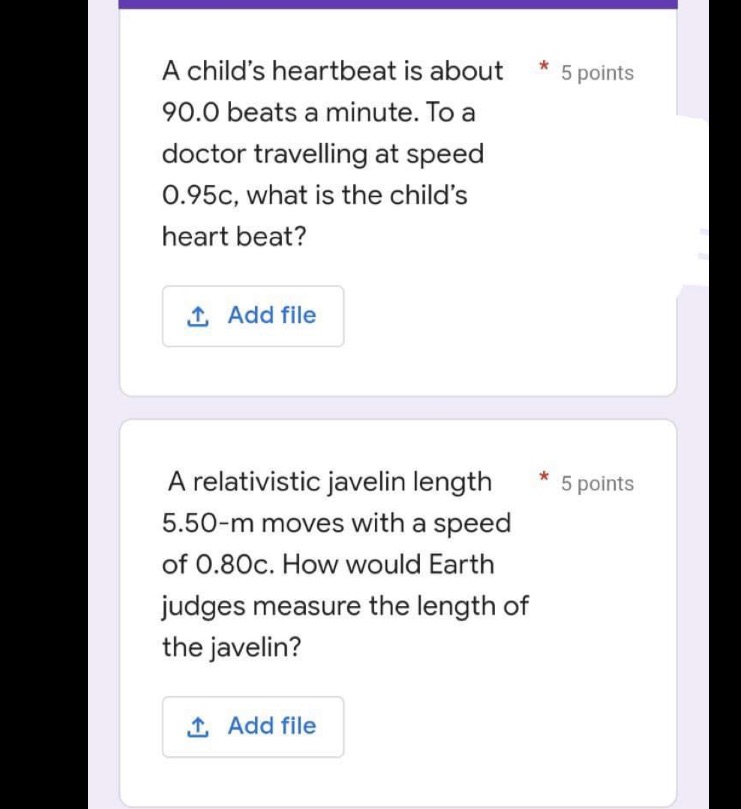Screen dimensions: 741x809
Task: Select the '5 points' label on the heartbeat question
Action: tap(598, 72)
